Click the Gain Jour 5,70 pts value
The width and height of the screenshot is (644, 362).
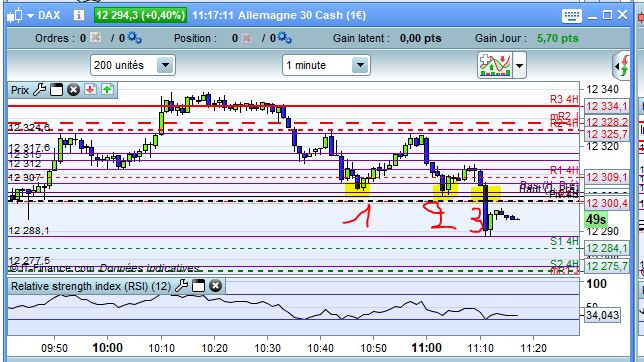(557, 38)
